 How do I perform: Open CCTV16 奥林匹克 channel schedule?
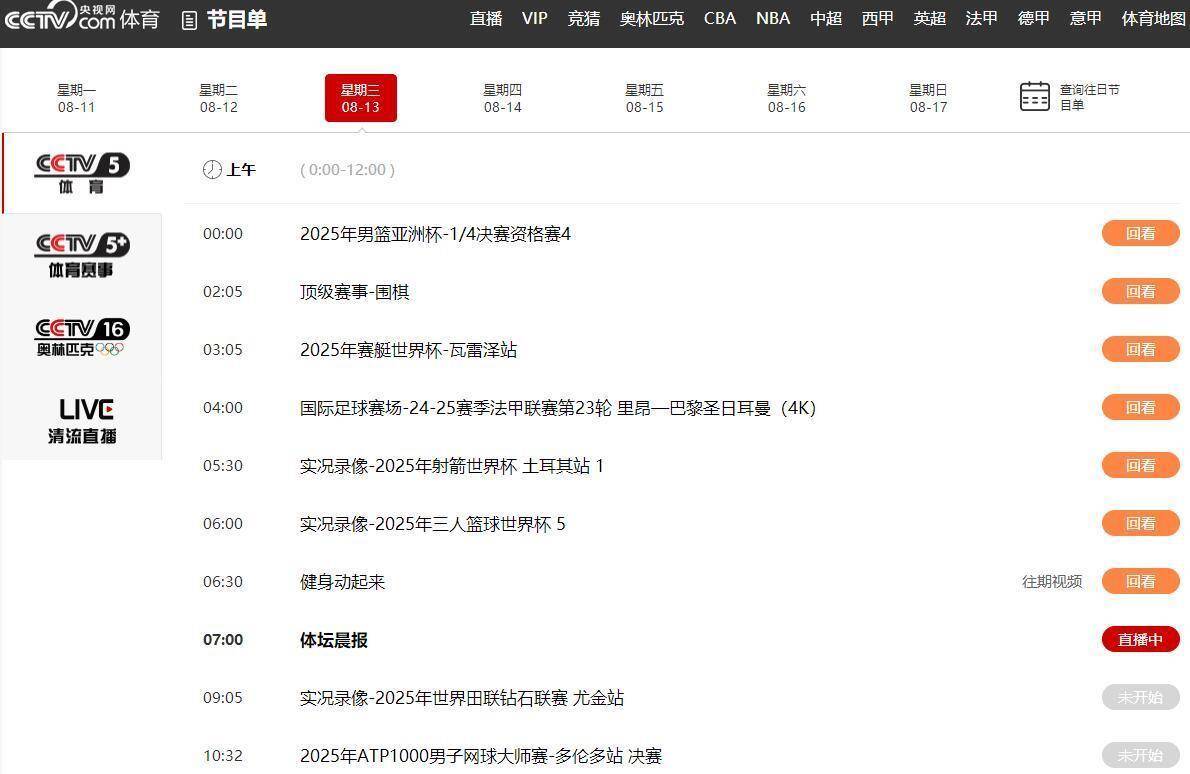(81, 337)
